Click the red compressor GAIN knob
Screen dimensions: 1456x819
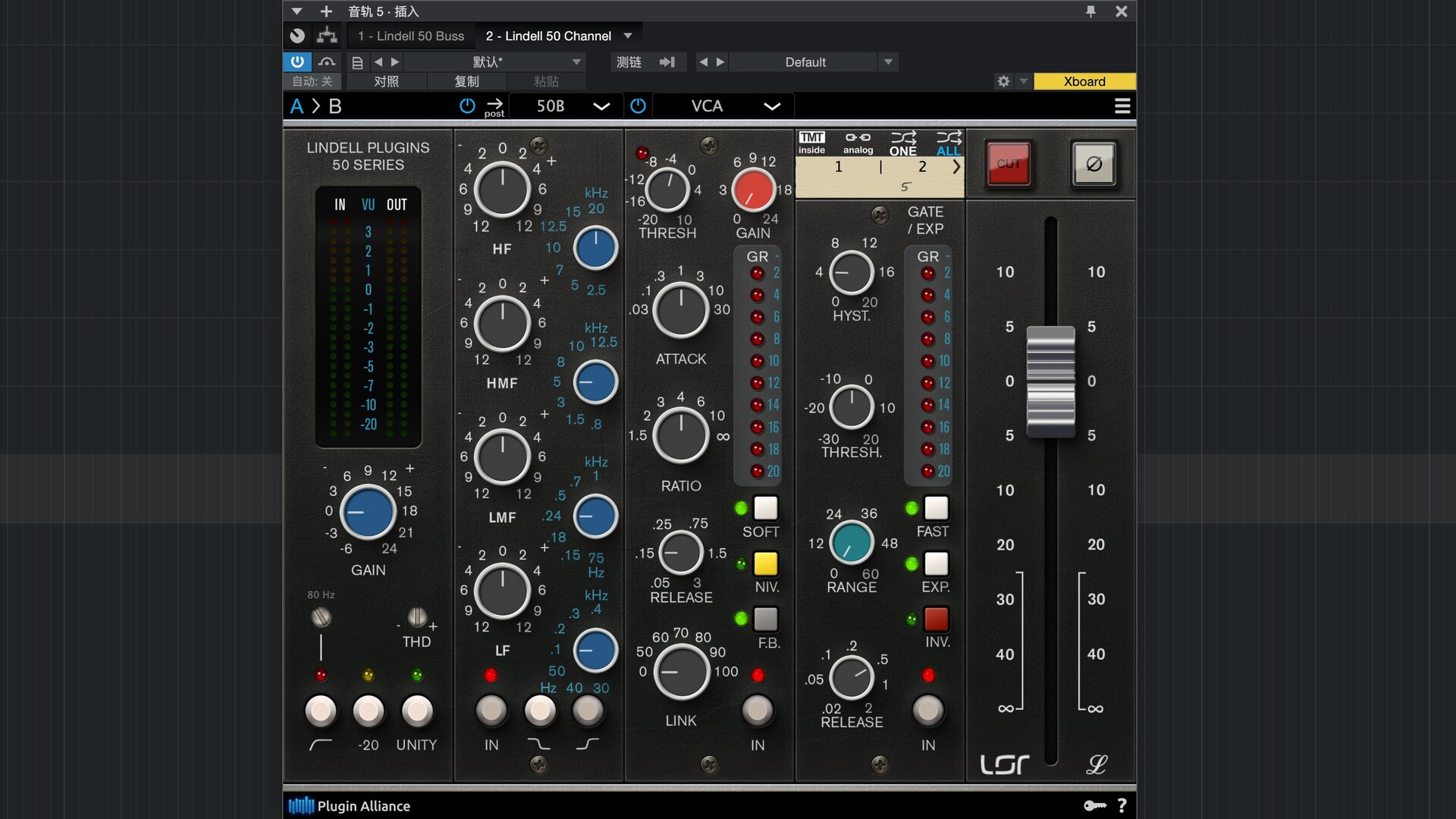(x=753, y=190)
